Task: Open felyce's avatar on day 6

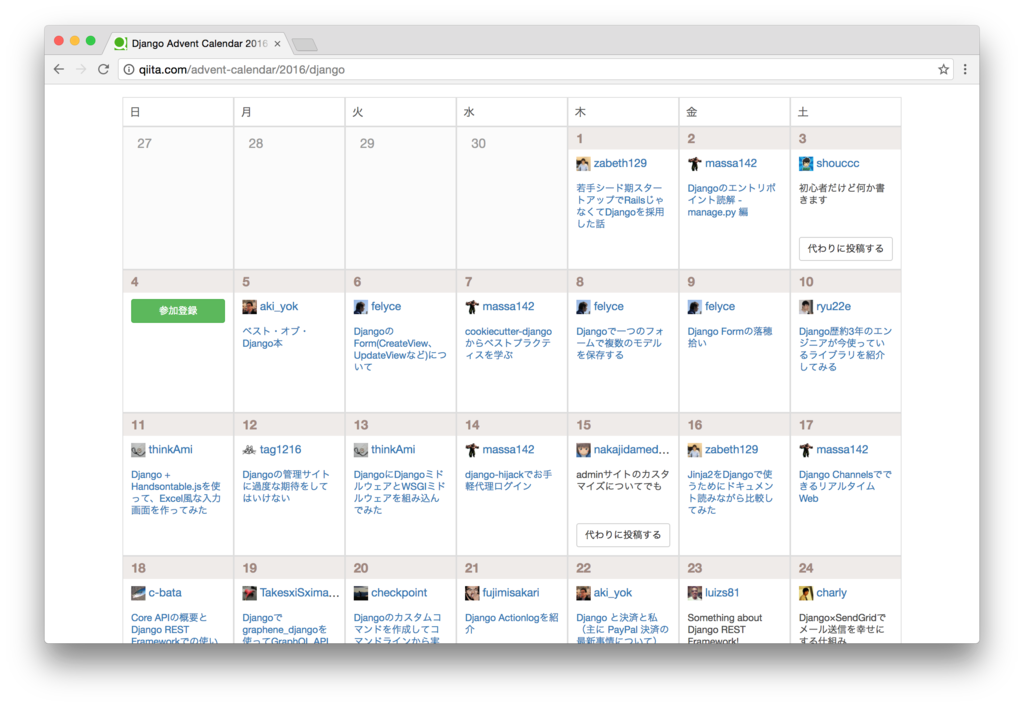Action: [x=360, y=307]
